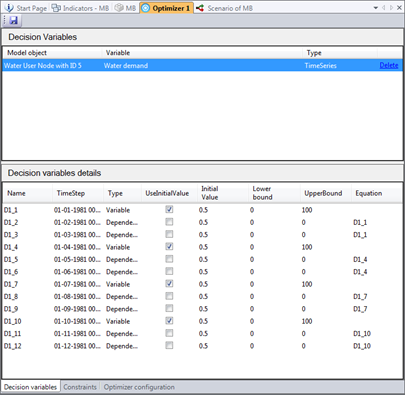405x395 pixels.
Task: Click the Model object column header
Action: 52,53
